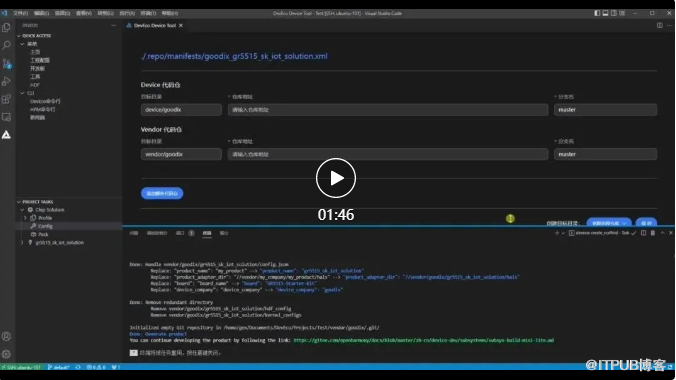Switch to the Debug Console panel tab
The image size is (676, 380).
click(x=156, y=233)
